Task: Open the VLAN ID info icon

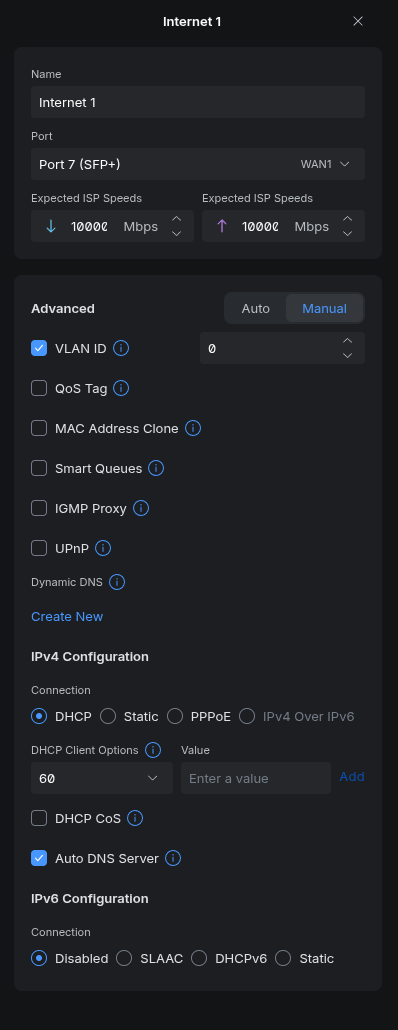Action: 121,348
